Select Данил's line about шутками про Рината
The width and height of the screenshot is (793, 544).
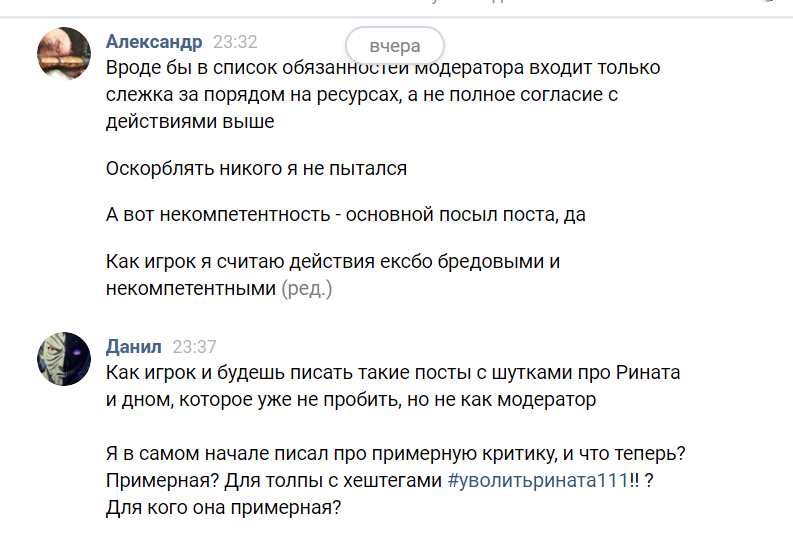click(x=392, y=373)
